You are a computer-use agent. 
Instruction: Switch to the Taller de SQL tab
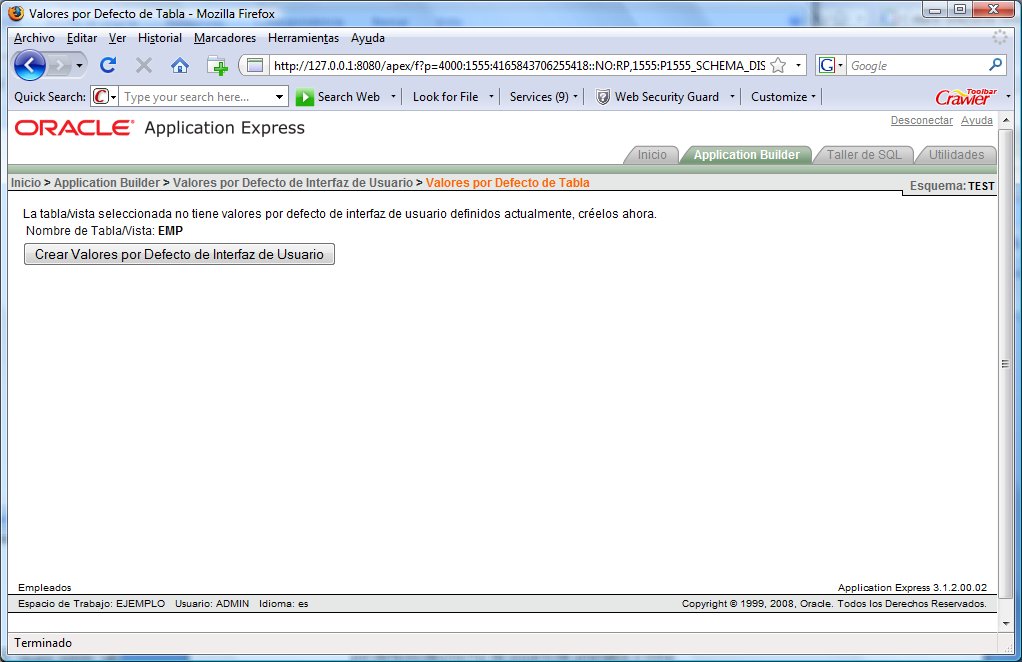point(864,155)
